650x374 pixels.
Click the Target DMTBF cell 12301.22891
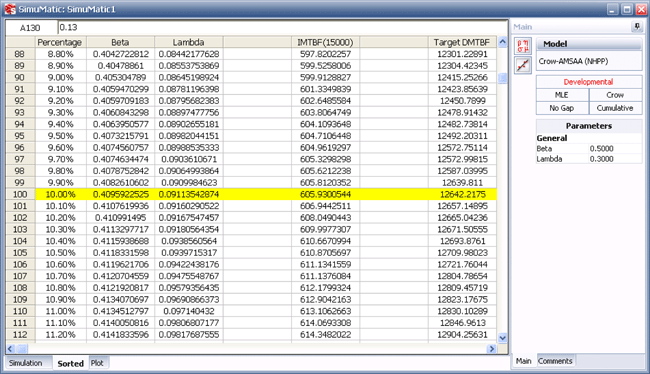[462, 54]
